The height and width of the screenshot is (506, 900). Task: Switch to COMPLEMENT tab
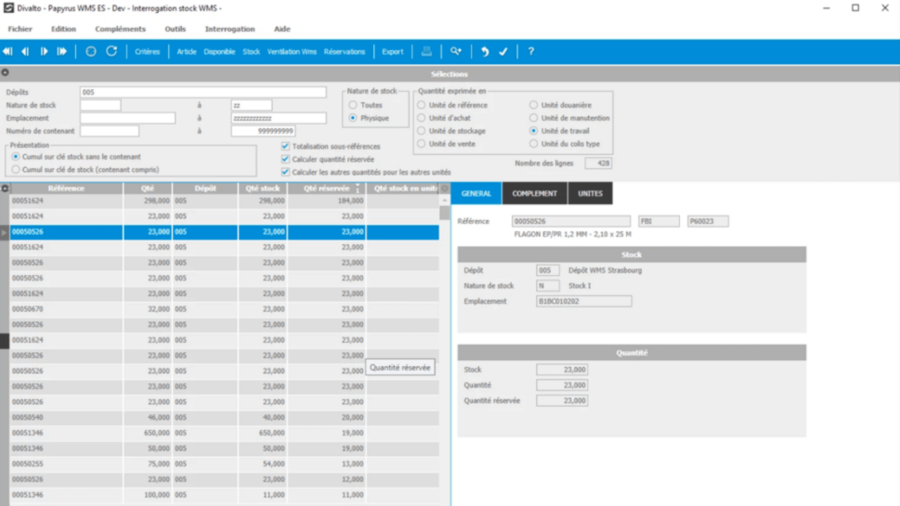[534, 193]
